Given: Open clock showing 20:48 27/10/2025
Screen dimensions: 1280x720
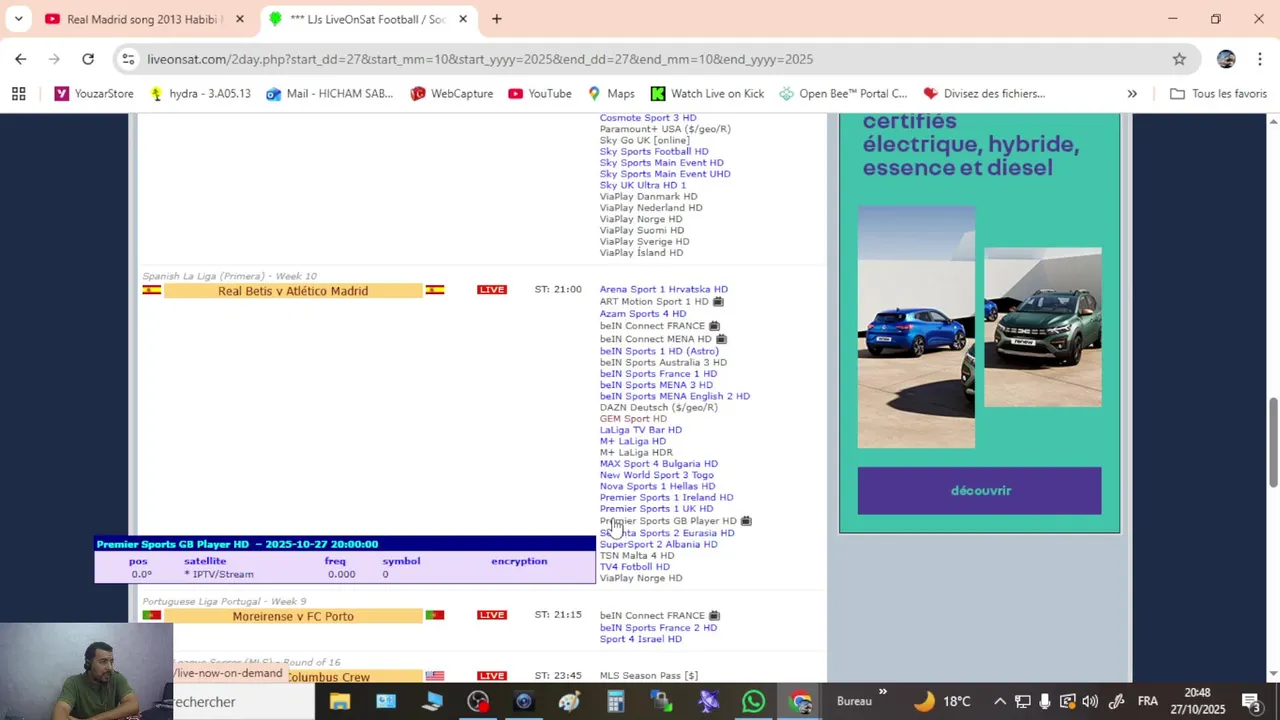Looking at the screenshot, I should click(1198, 701).
